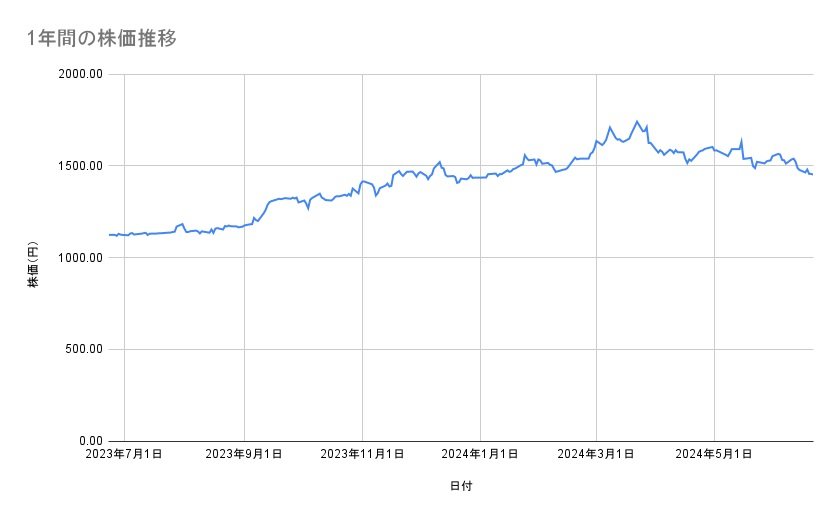Select the 2023年9月1日 date label
The width and height of the screenshot is (839, 519).
click(244, 455)
